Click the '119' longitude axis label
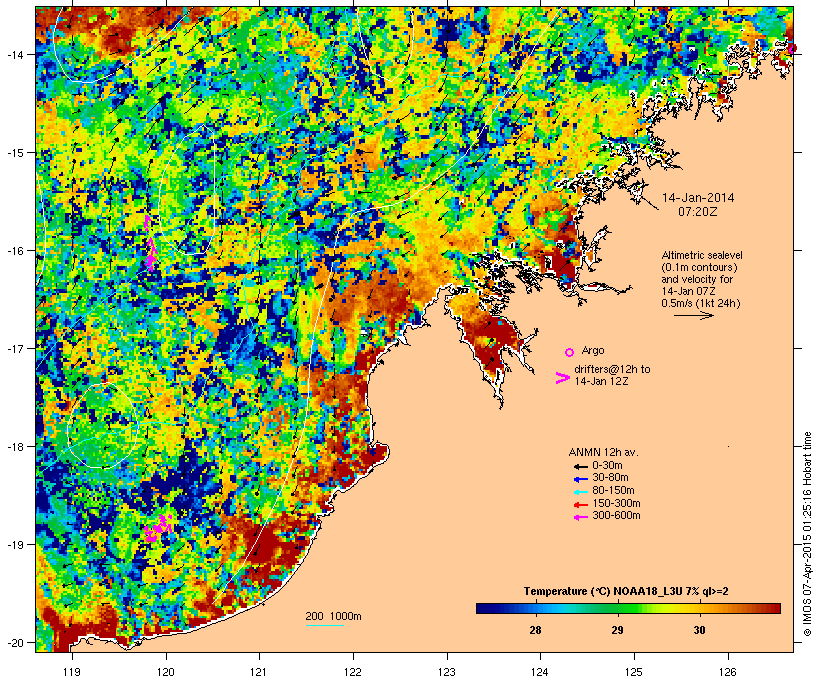Image resolution: width=820 pixels, height=680 pixels. click(x=72, y=672)
